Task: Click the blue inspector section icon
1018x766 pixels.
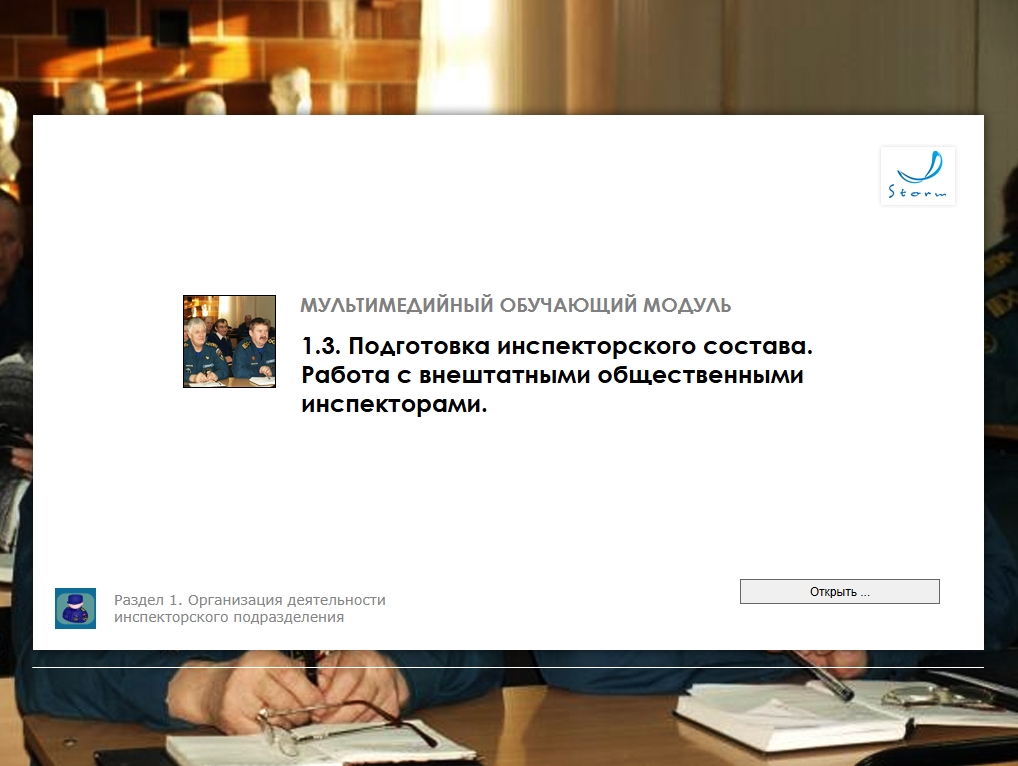Action: click(x=75, y=608)
